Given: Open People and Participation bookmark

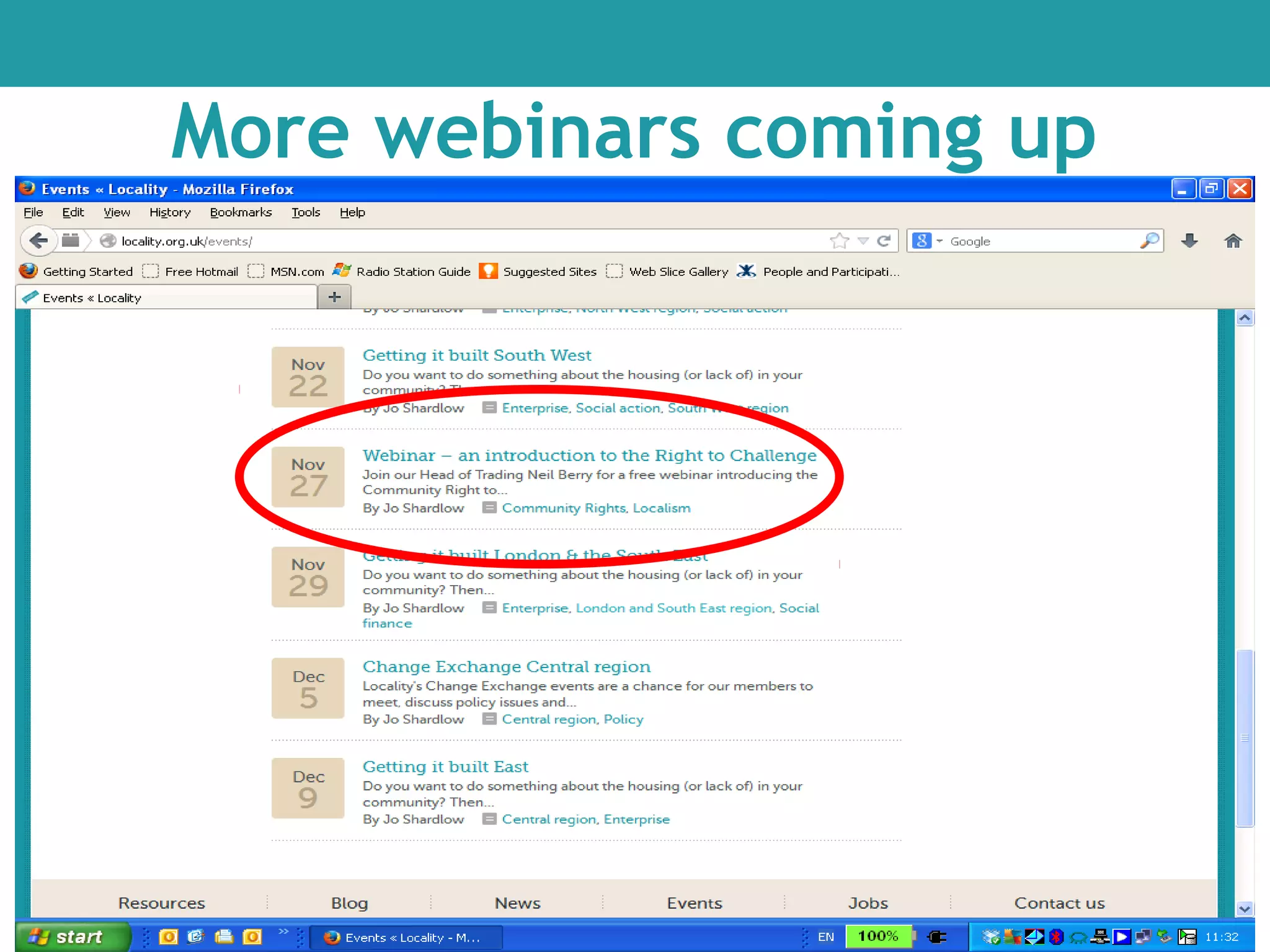Looking at the screenshot, I should [x=818, y=271].
